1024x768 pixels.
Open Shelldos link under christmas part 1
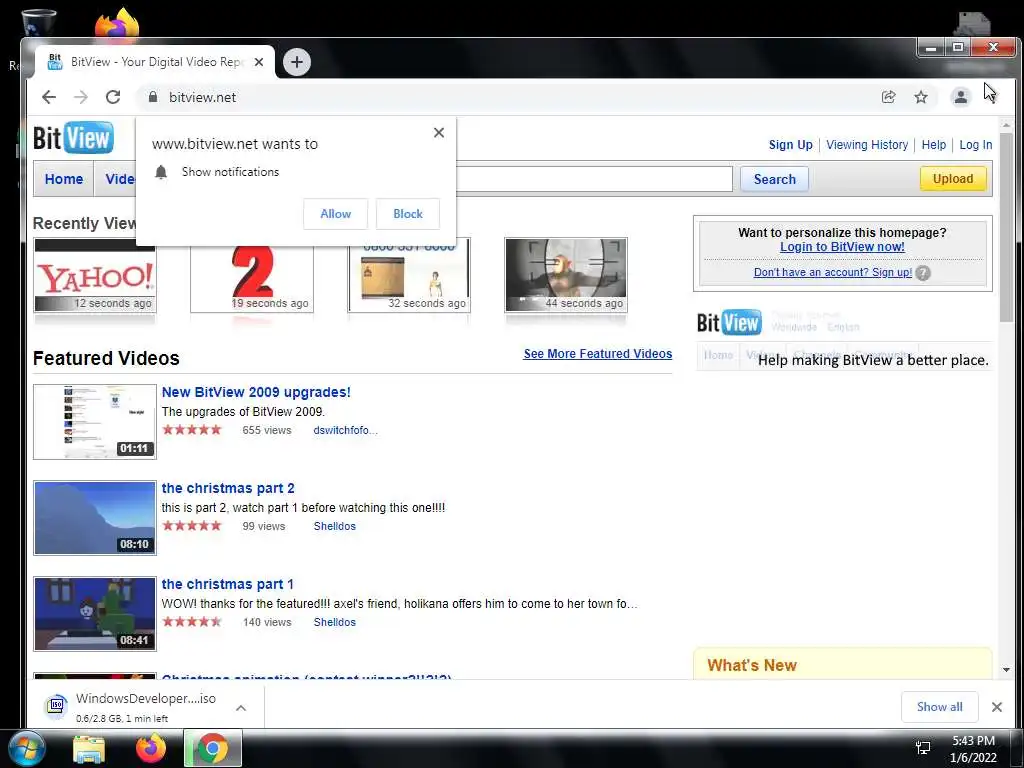point(334,622)
